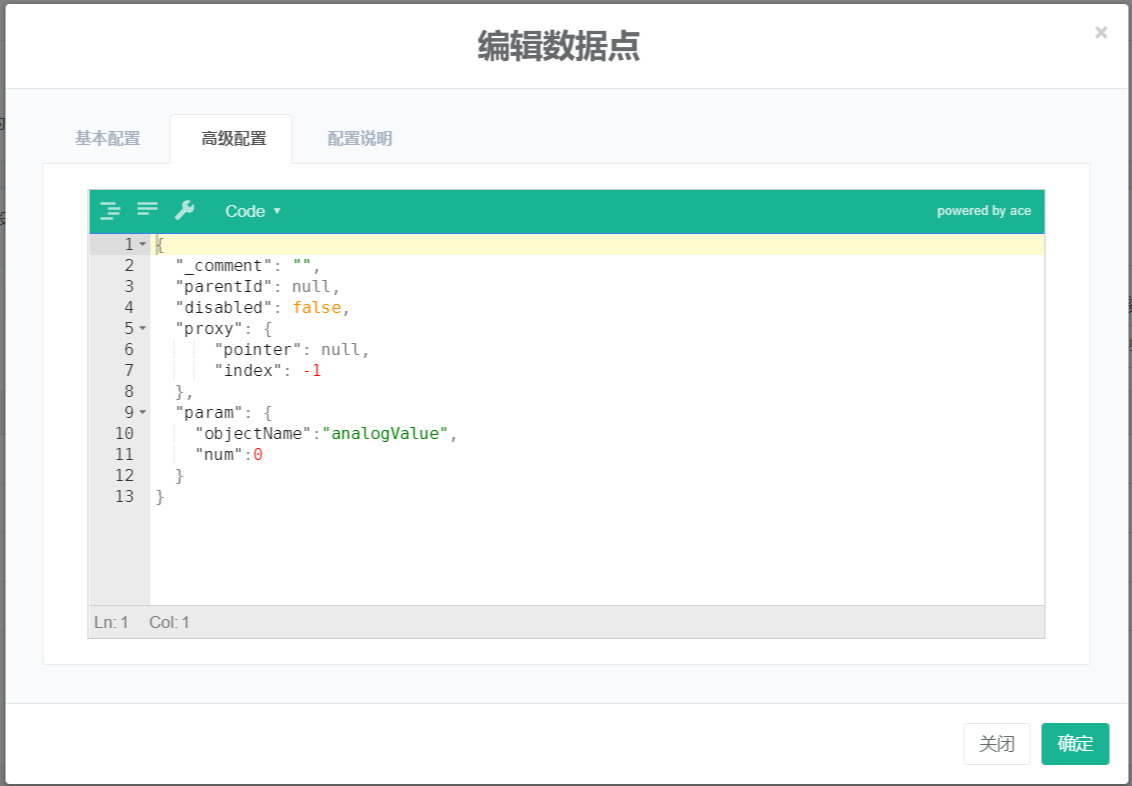Image resolution: width=1132 pixels, height=786 pixels.
Task: Fold the "proxy" block using its arrow
Action: [143, 329]
